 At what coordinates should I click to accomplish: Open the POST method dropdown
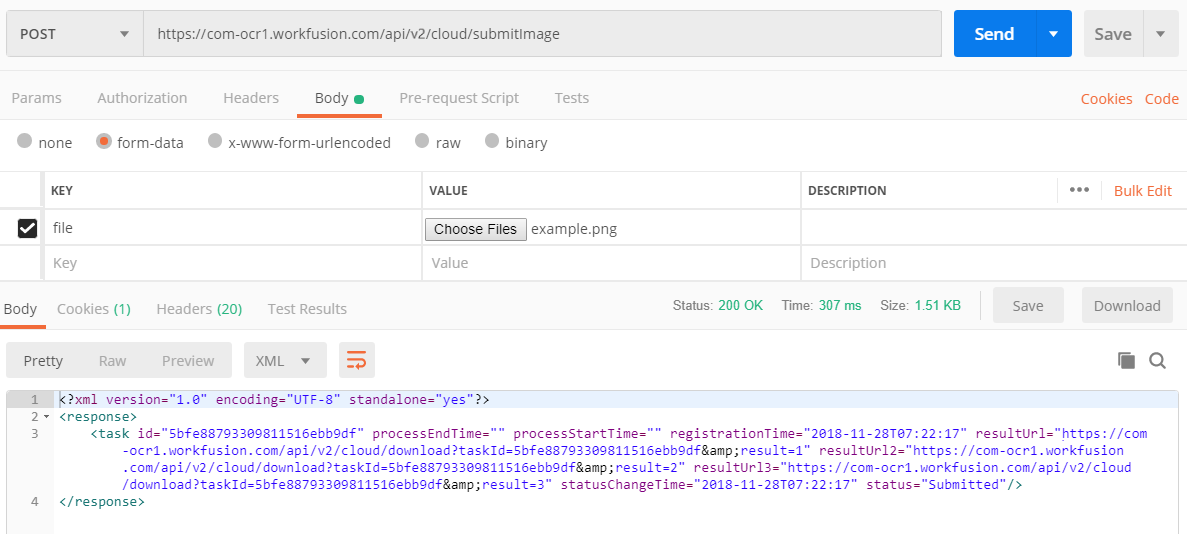(75, 34)
